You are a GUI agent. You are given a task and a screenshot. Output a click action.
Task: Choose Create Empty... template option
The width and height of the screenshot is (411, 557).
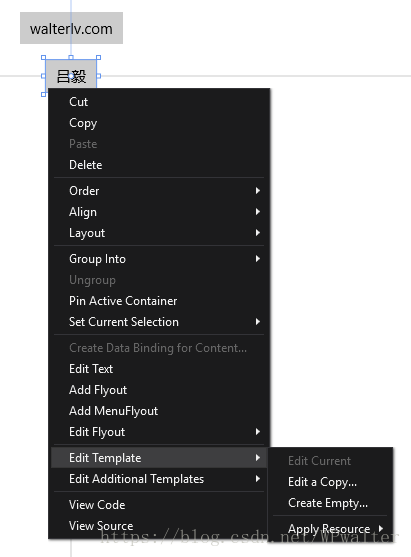click(x=331, y=503)
